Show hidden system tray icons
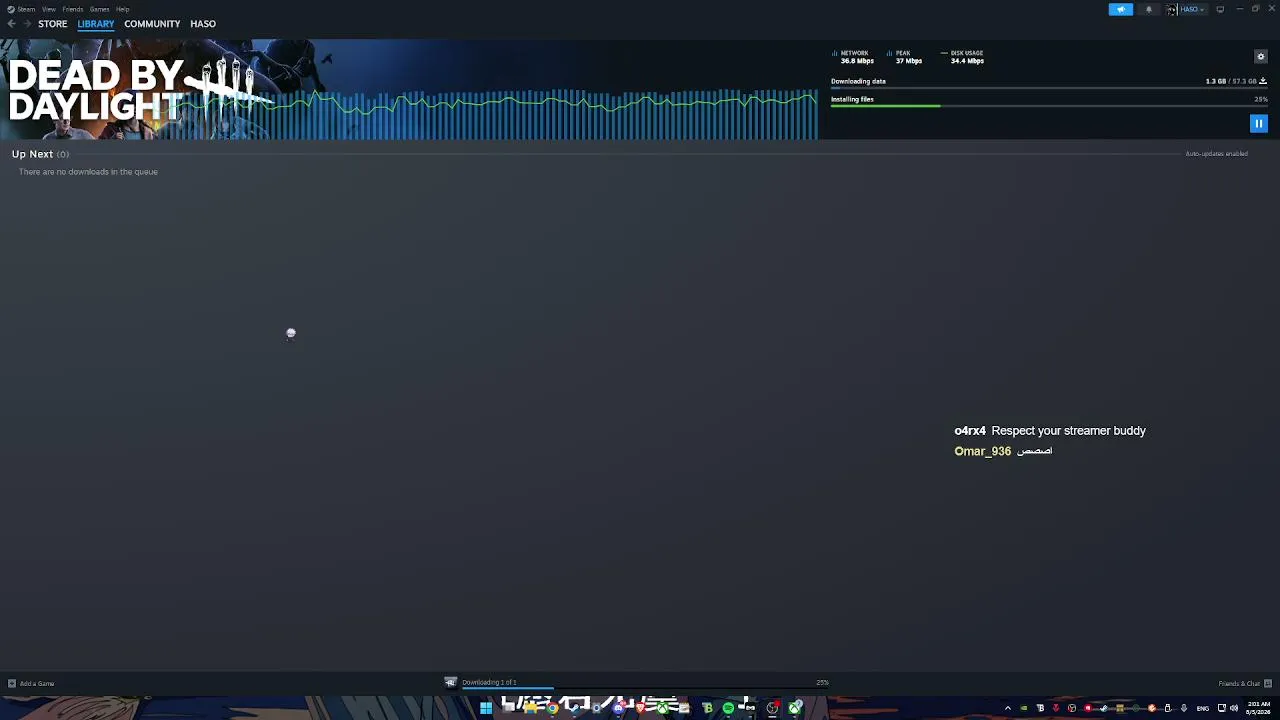 point(1007,708)
